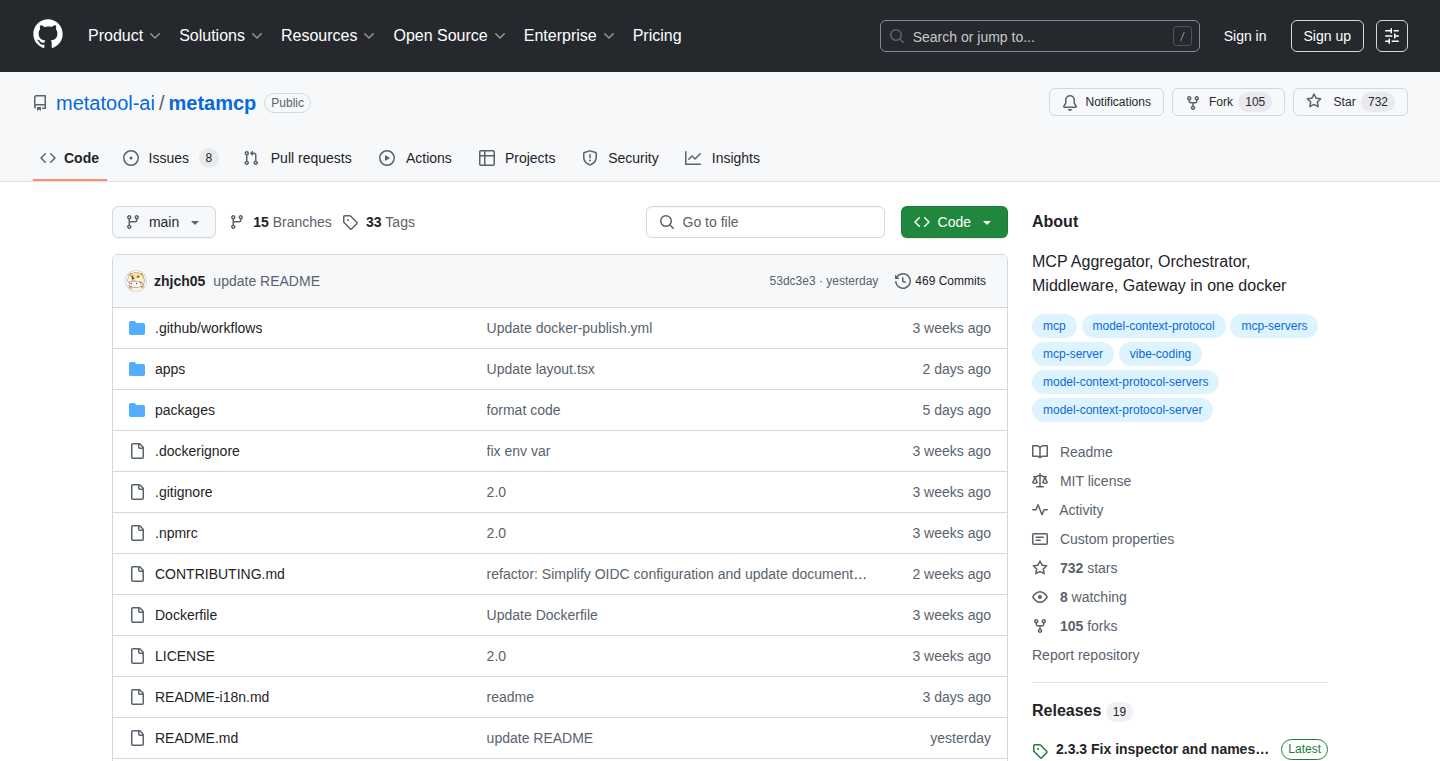Viewport: 1440px width, 761px height.
Task: Open the green Code dropdown button
Action: [x=954, y=222]
